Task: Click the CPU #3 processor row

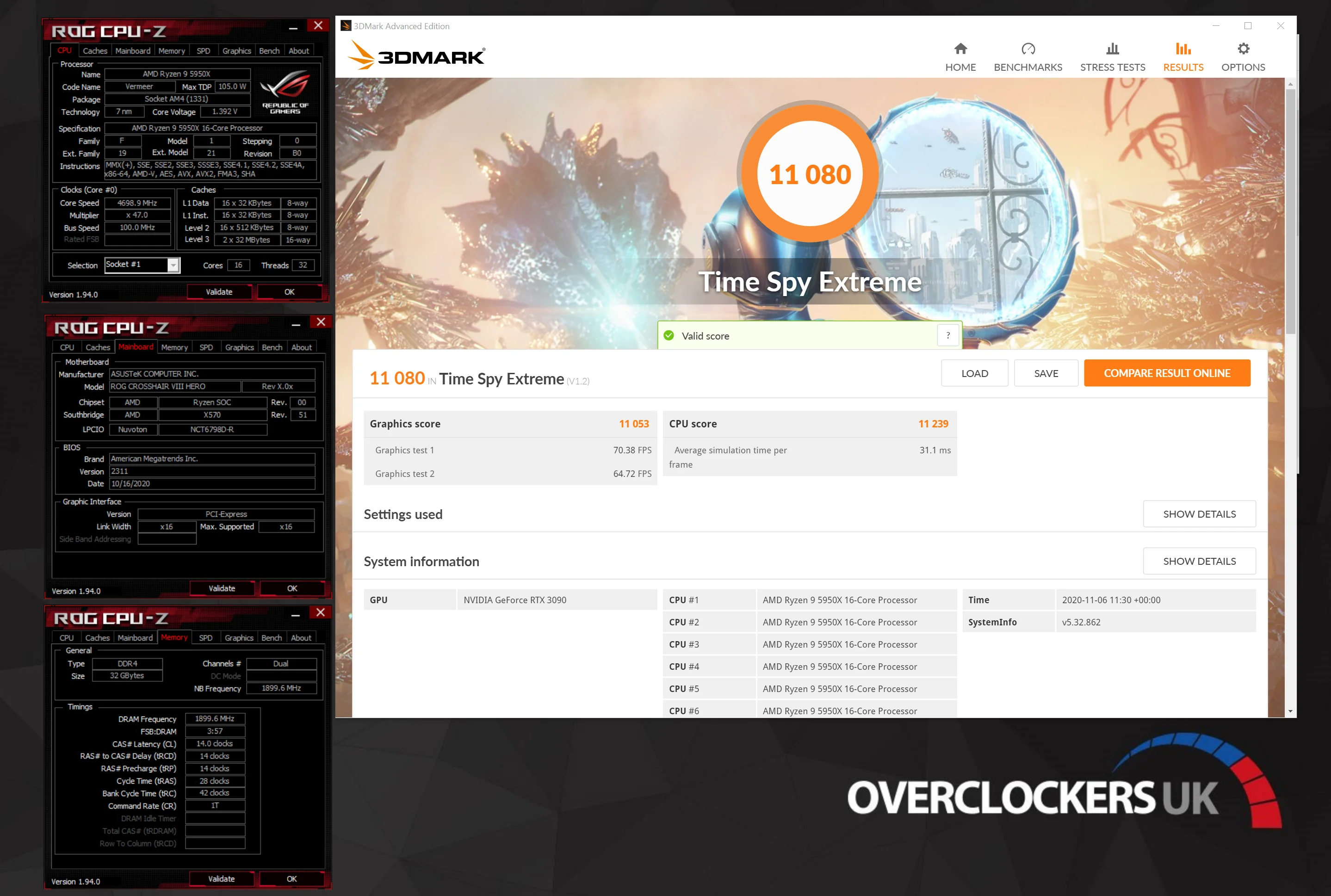Action: (x=809, y=644)
